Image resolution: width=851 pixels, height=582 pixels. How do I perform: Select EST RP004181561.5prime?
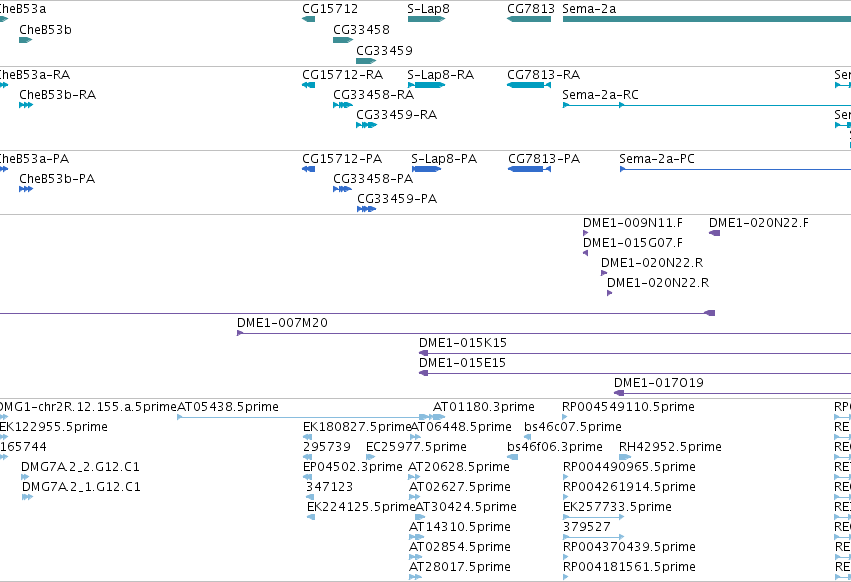[x=629, y=567]
